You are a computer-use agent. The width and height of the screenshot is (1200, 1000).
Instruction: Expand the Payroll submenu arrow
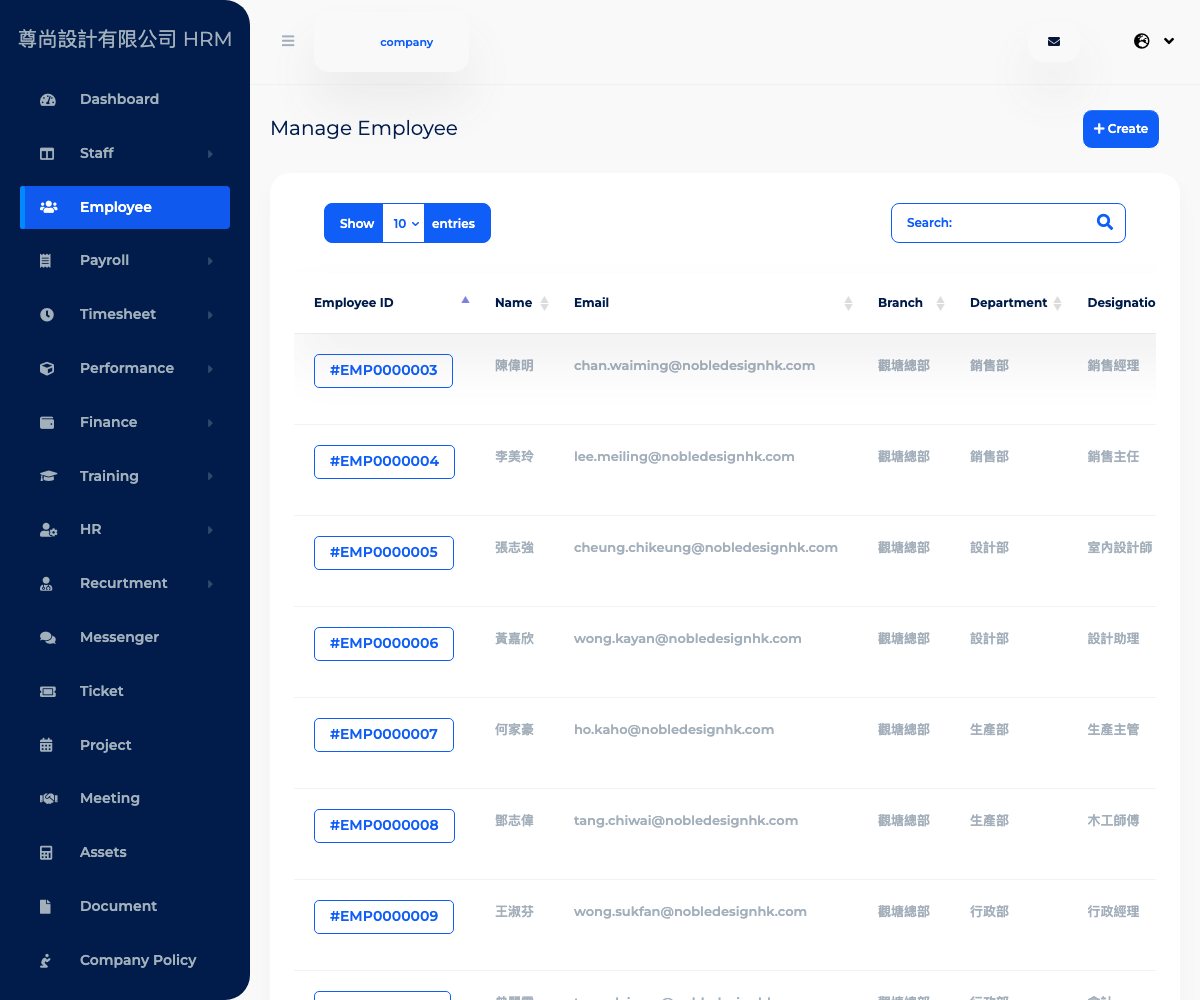(210, 261)
